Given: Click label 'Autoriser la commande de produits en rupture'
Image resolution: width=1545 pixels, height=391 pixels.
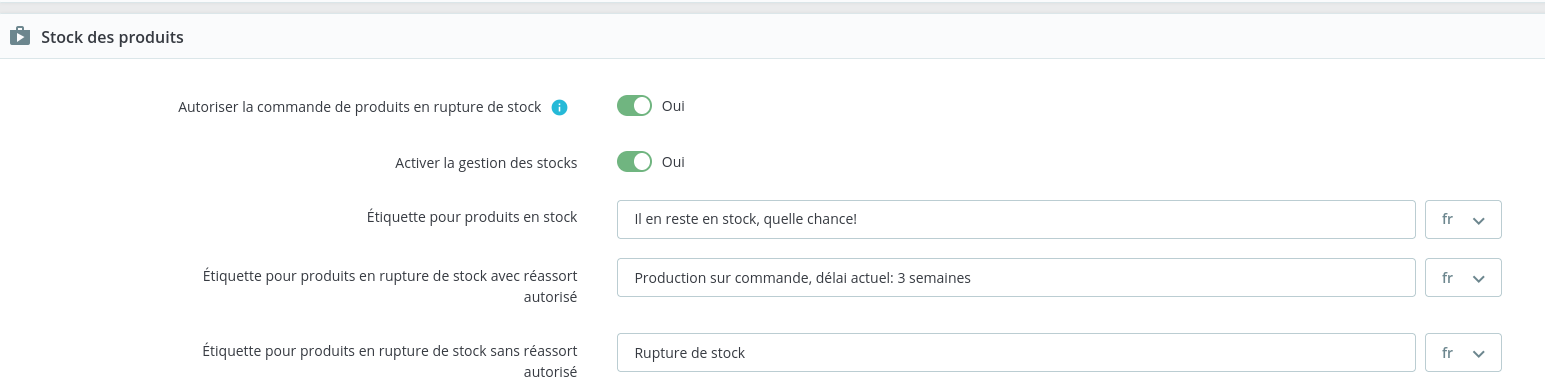Looking at the screenshot, I should pyautogui.click(x=360, y=107).
